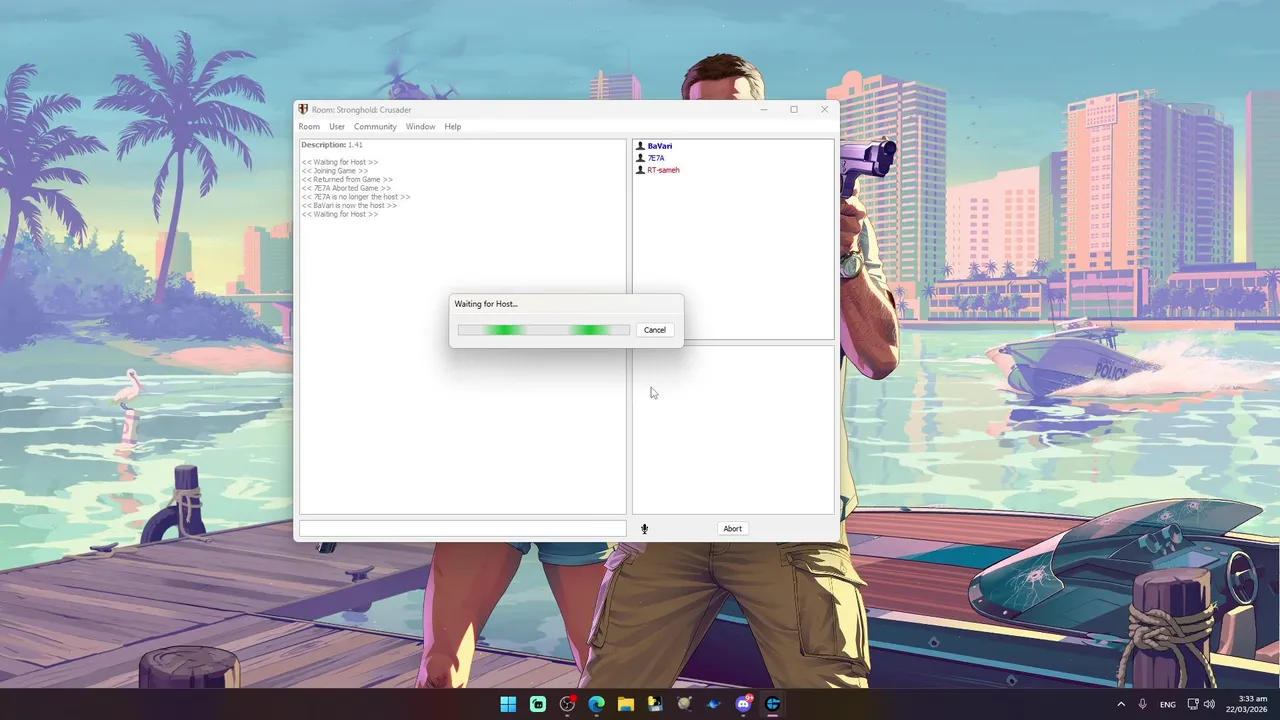This screenshot has height=720, width=1280.
Task: Show hidden system tray icons
Action: [x=1120, y=704]
